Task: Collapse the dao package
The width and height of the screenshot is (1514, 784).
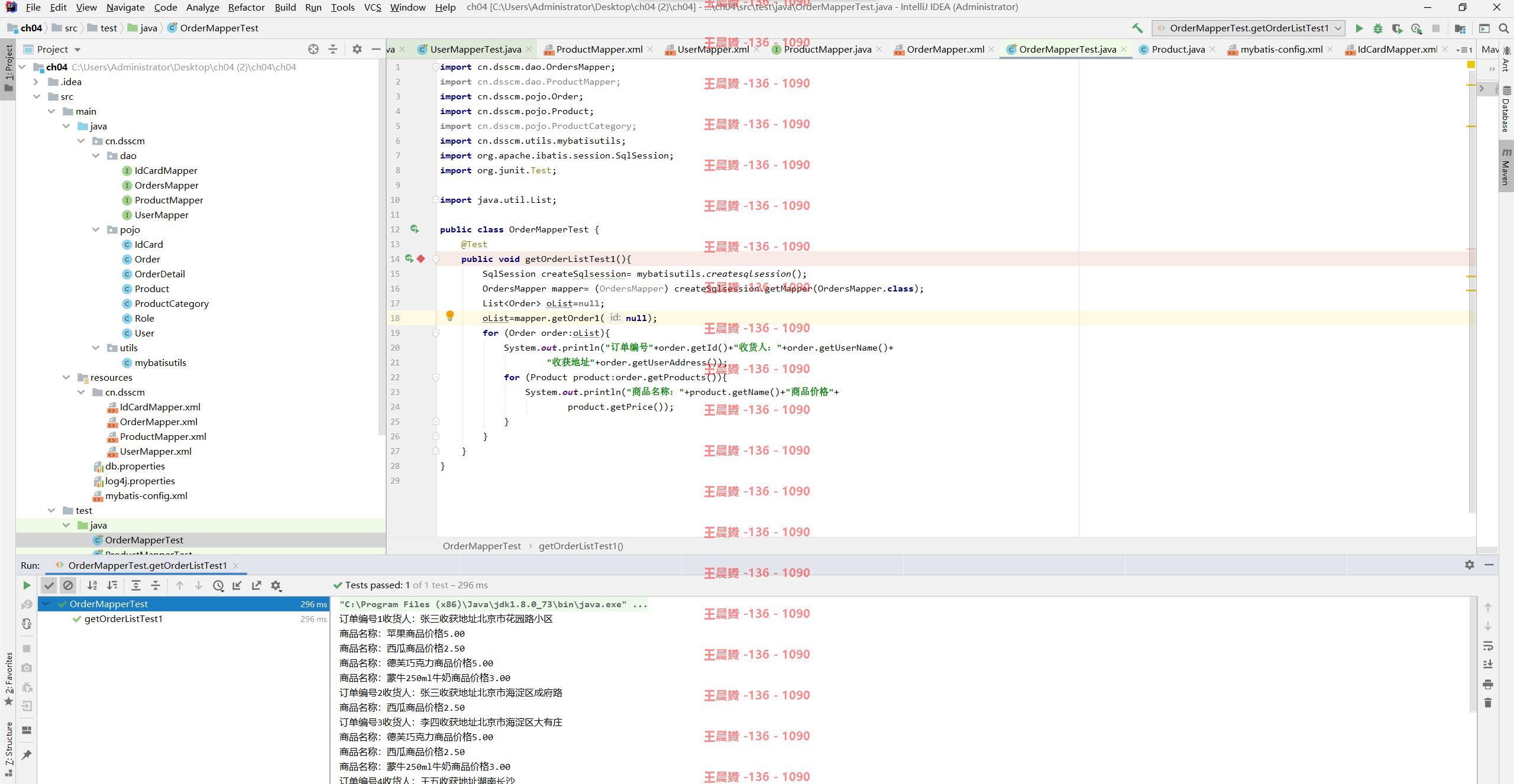Action: point(96,156)
